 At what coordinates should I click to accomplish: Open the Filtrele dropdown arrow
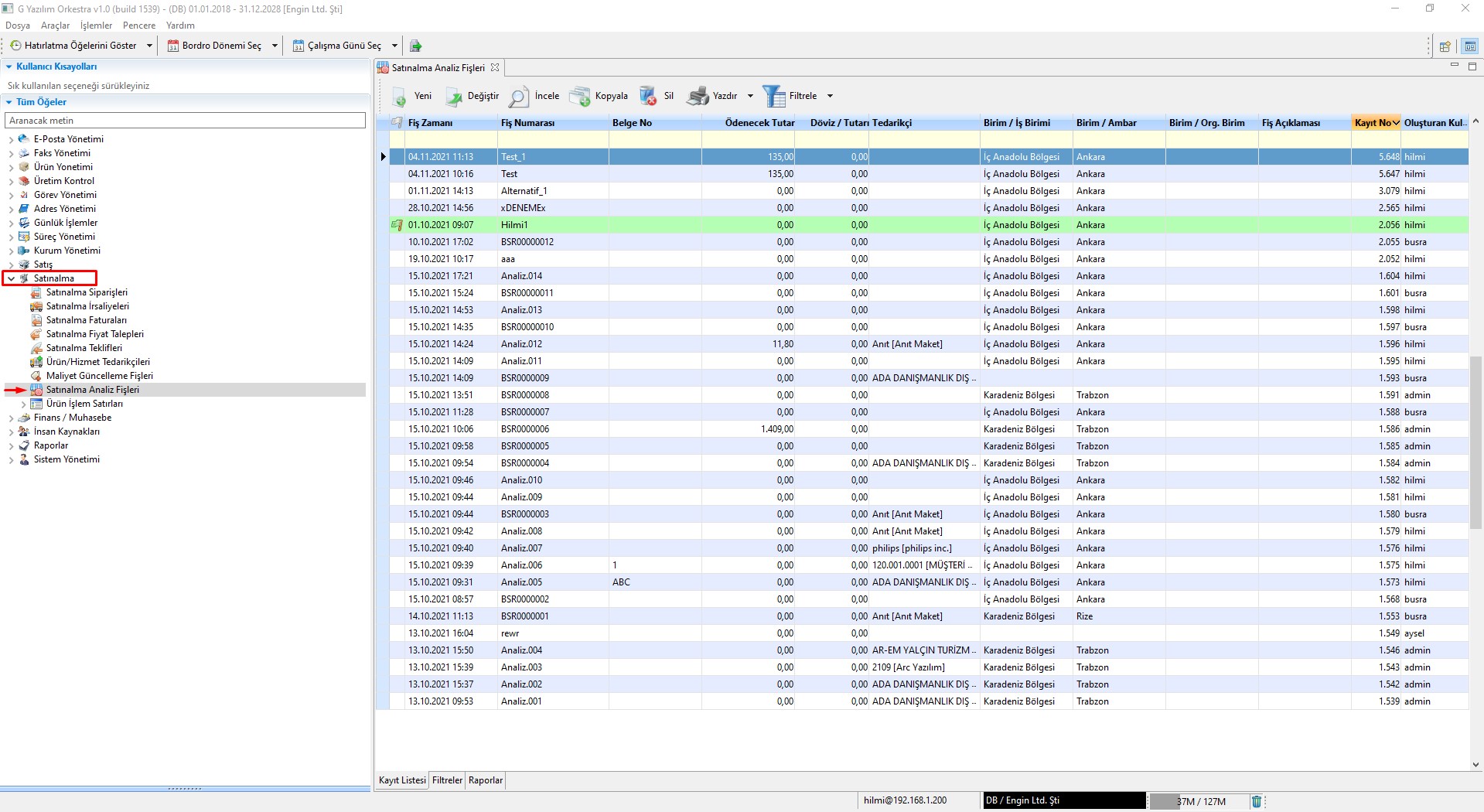830,96
